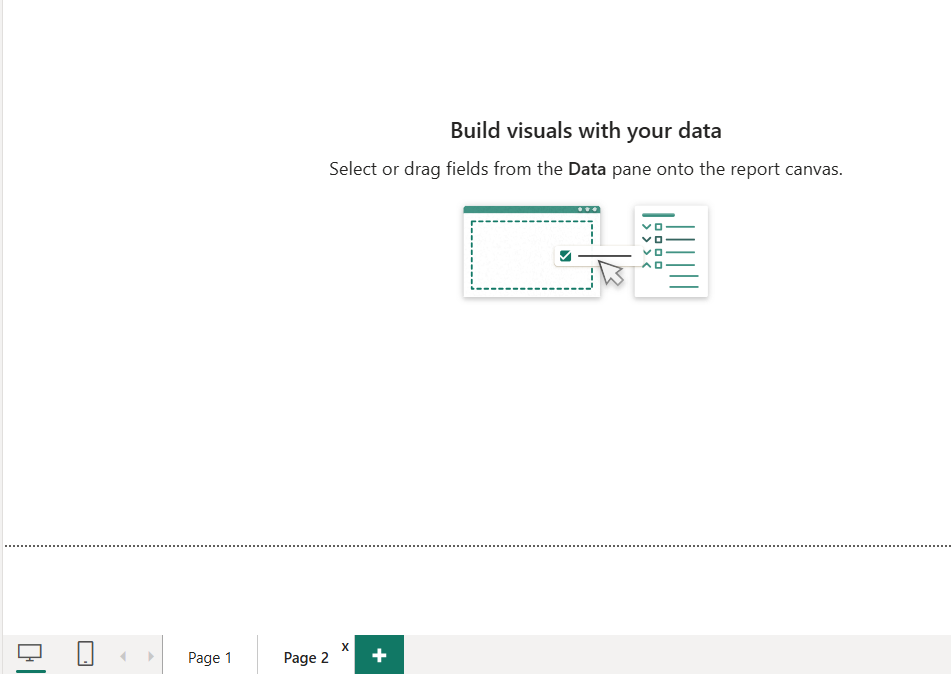Add a new report page
Screen dimensions: 951x674
pyautogui.click(x=379, y=655)
